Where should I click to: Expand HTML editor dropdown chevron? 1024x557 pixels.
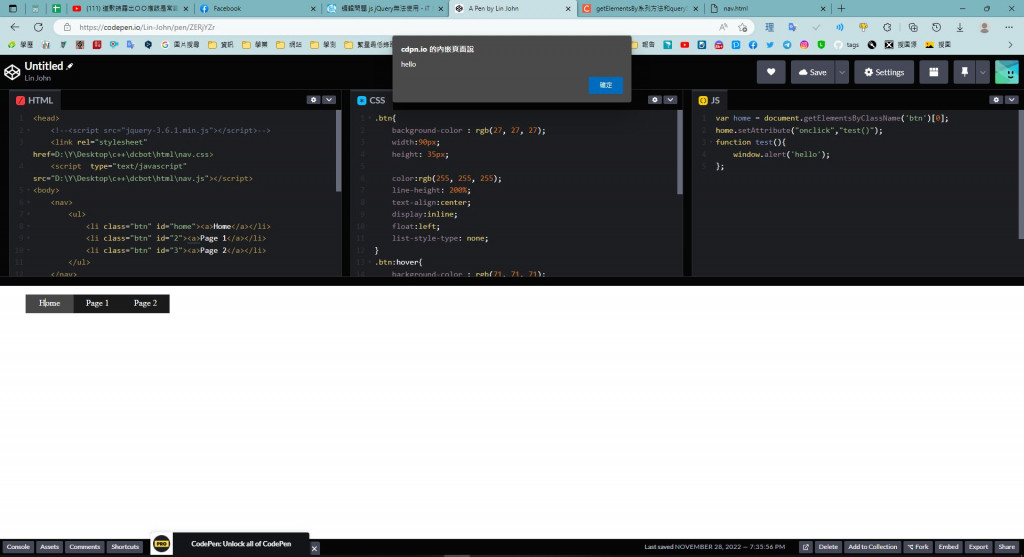[328, 100]
